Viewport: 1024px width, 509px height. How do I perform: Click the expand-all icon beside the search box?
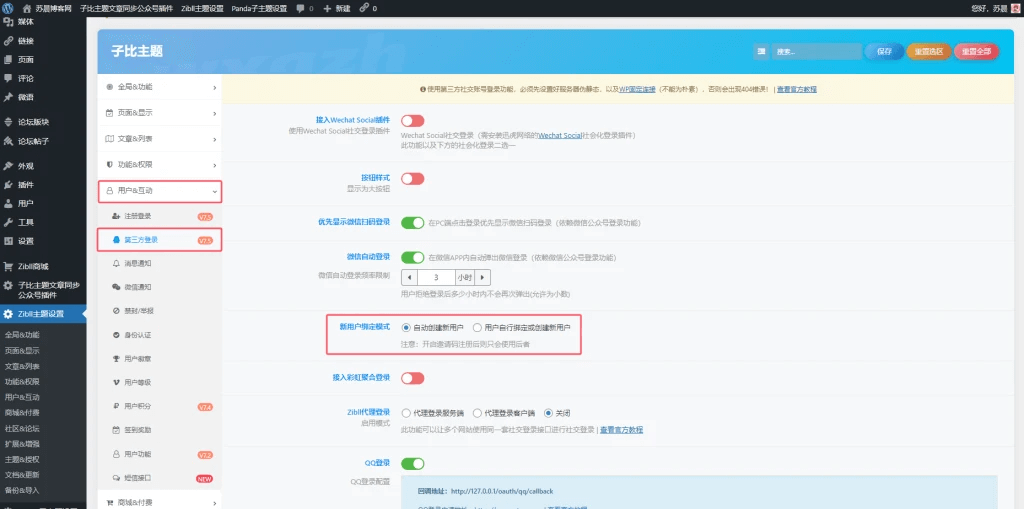(x=761, y=52)
